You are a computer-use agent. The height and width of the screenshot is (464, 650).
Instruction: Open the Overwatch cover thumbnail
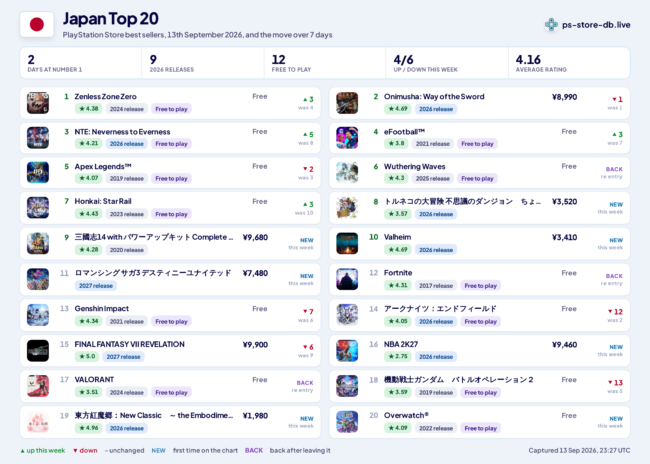tap(347, 422)
